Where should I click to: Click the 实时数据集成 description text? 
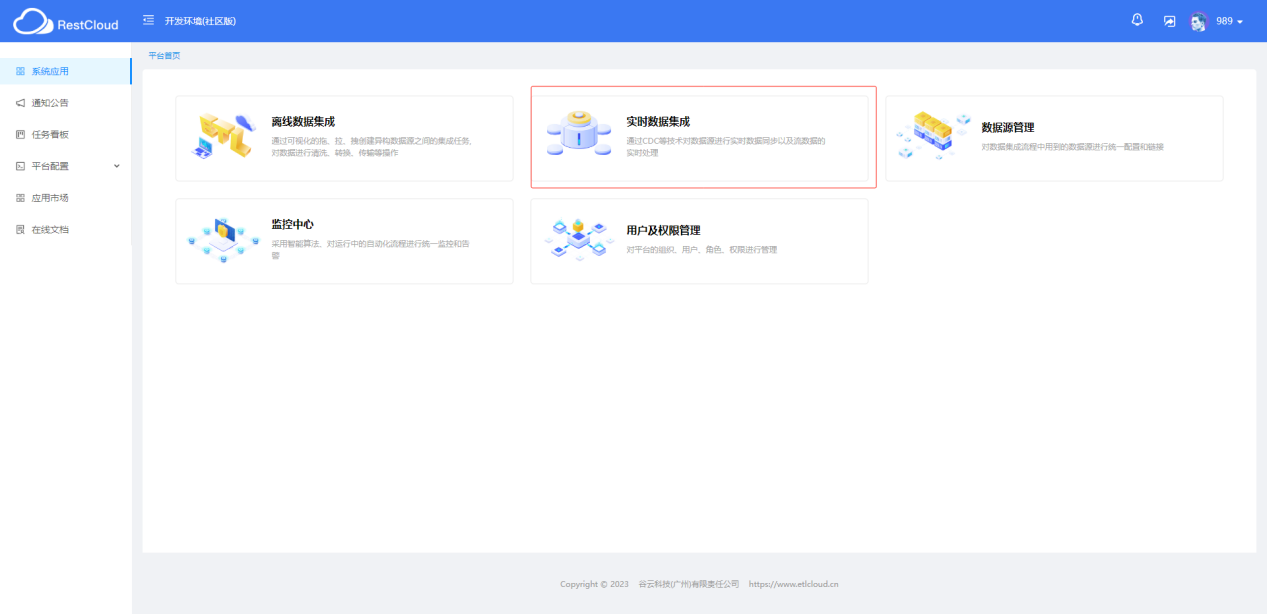click(726, 147)
